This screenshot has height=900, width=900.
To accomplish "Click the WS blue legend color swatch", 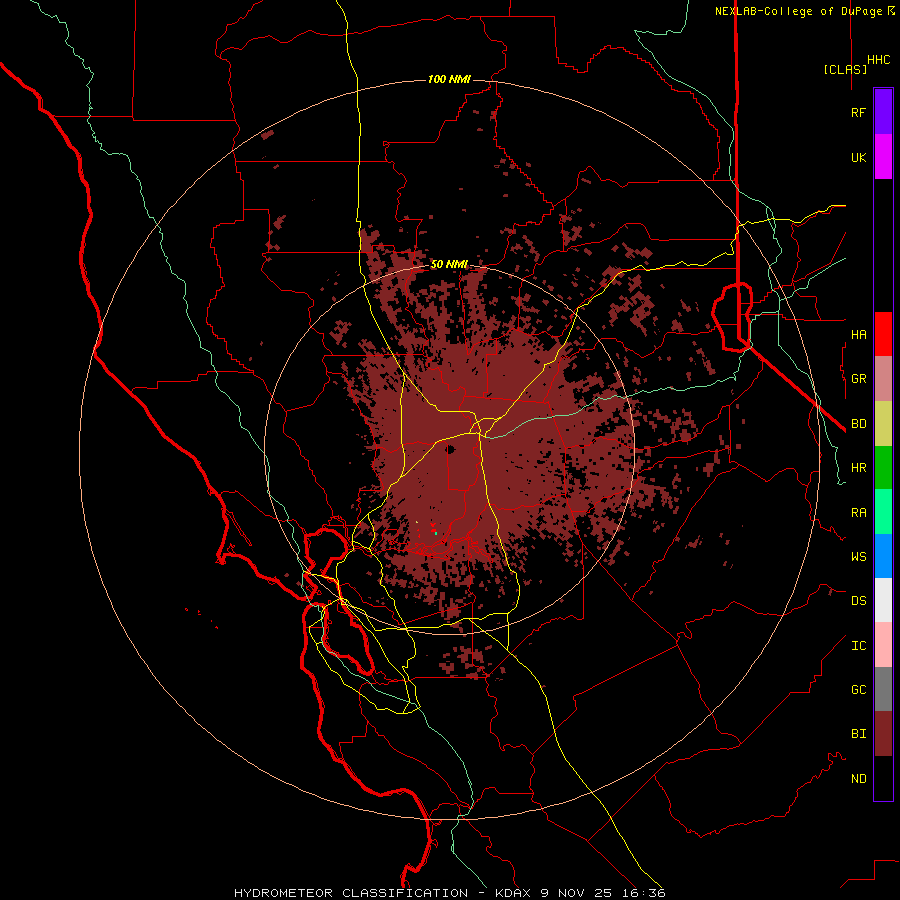I will coord(883,556).
